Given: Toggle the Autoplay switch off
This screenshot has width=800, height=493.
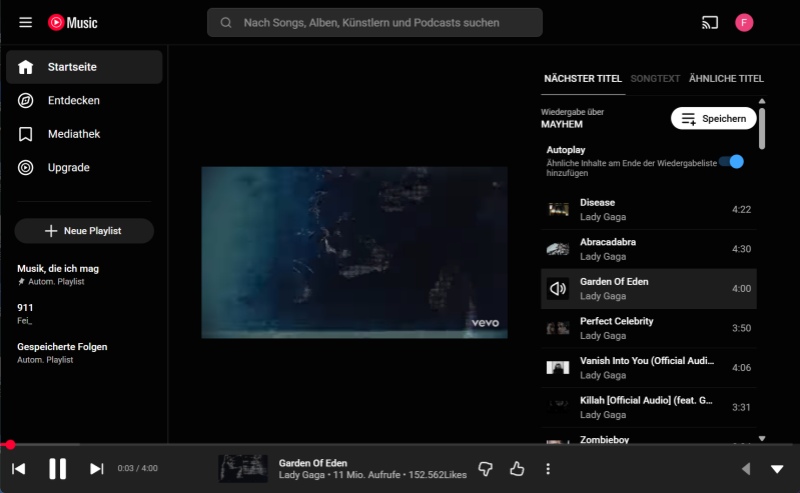Looking at the screenshot, I should tap(732, 162).
